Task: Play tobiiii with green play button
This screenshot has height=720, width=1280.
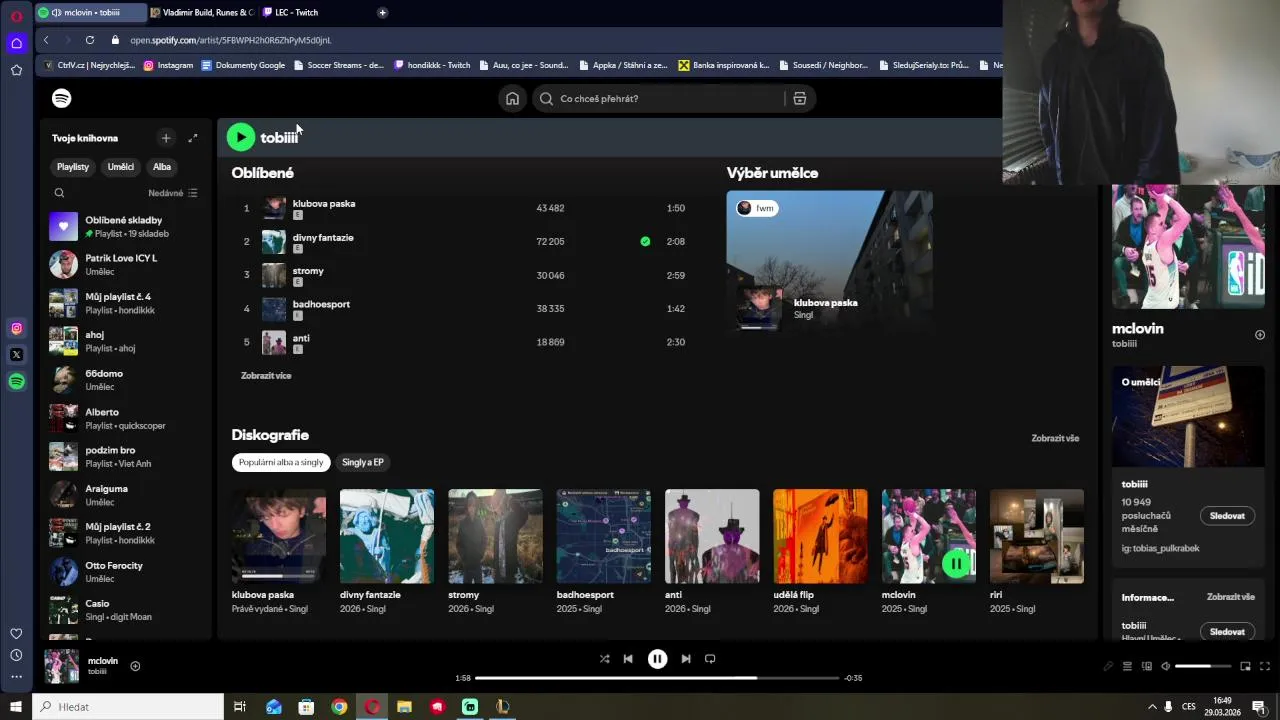Action: click(x=241, y=137)
